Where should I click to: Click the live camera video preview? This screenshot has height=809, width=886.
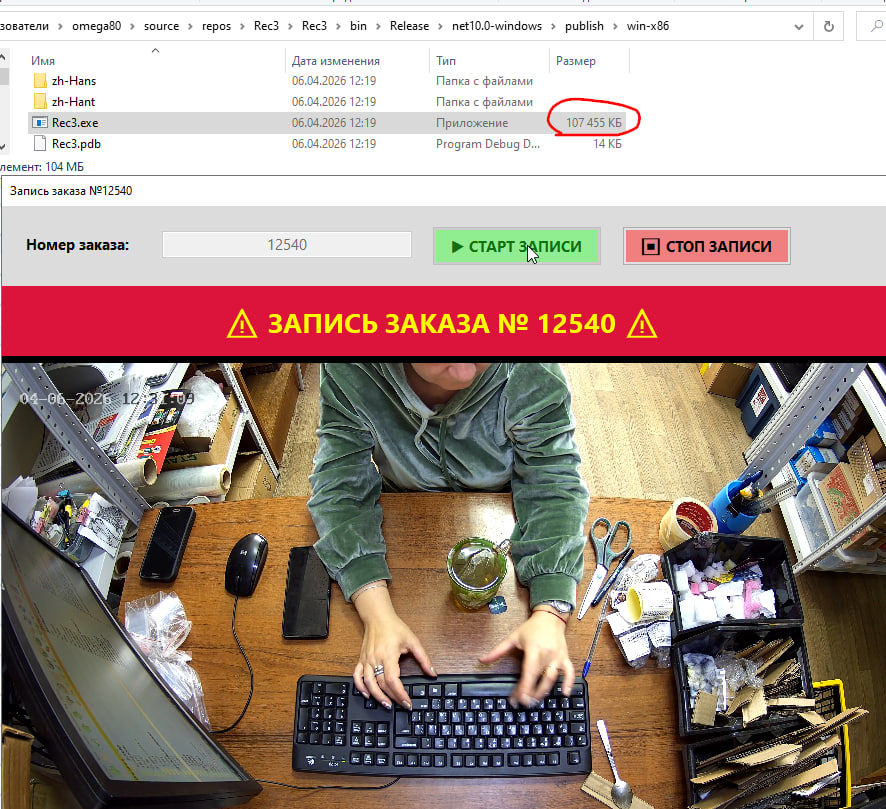coord(443,585)
